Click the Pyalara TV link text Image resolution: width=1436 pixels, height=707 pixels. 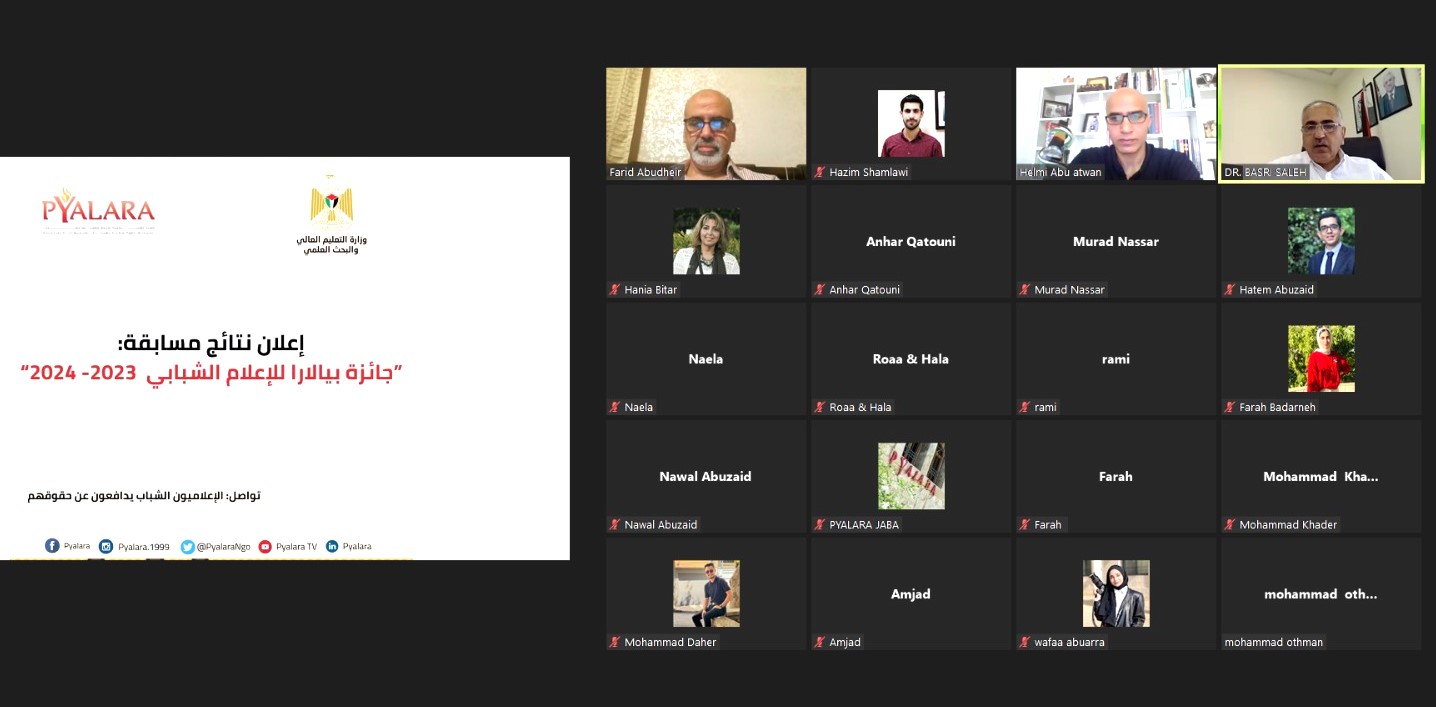(x=296, y=547)
